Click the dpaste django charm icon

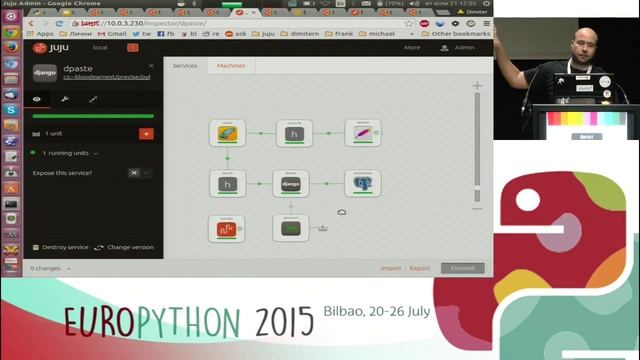coord(45,73)
